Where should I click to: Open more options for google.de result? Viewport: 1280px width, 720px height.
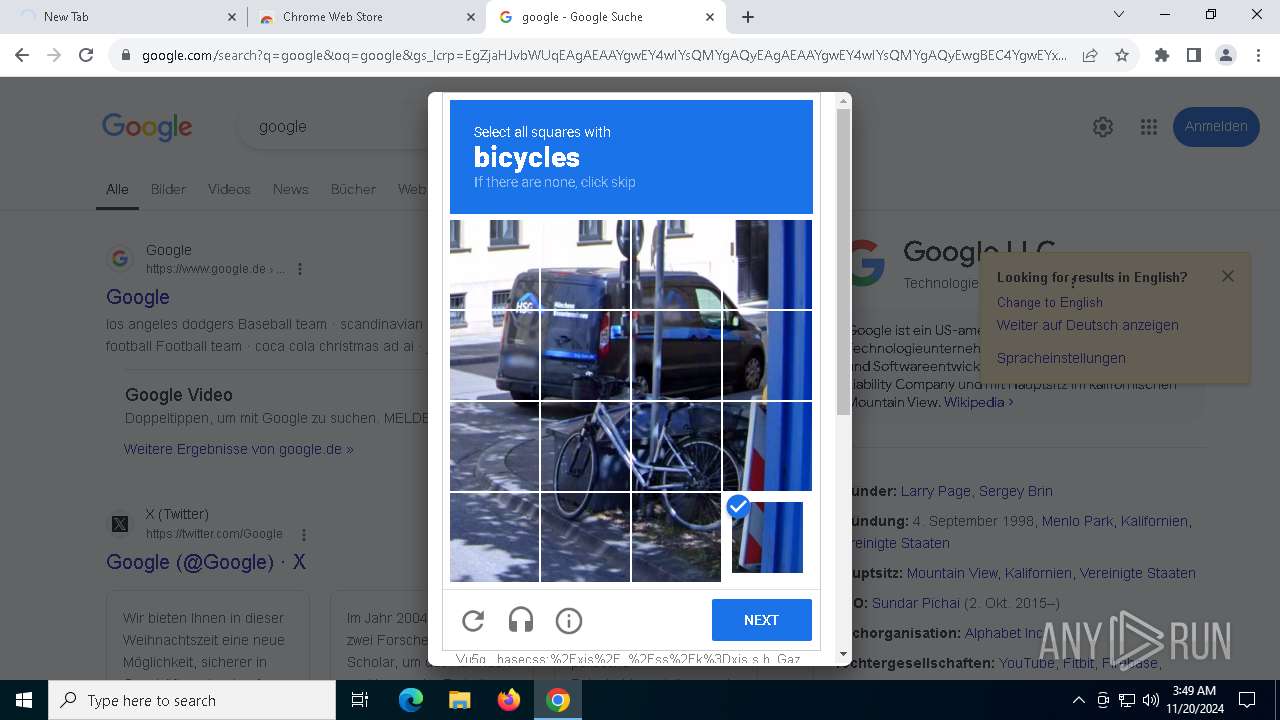coord(300,269)
